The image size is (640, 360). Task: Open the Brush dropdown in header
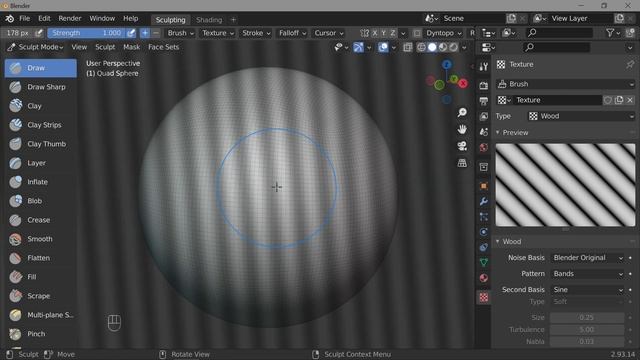(180, 33)
